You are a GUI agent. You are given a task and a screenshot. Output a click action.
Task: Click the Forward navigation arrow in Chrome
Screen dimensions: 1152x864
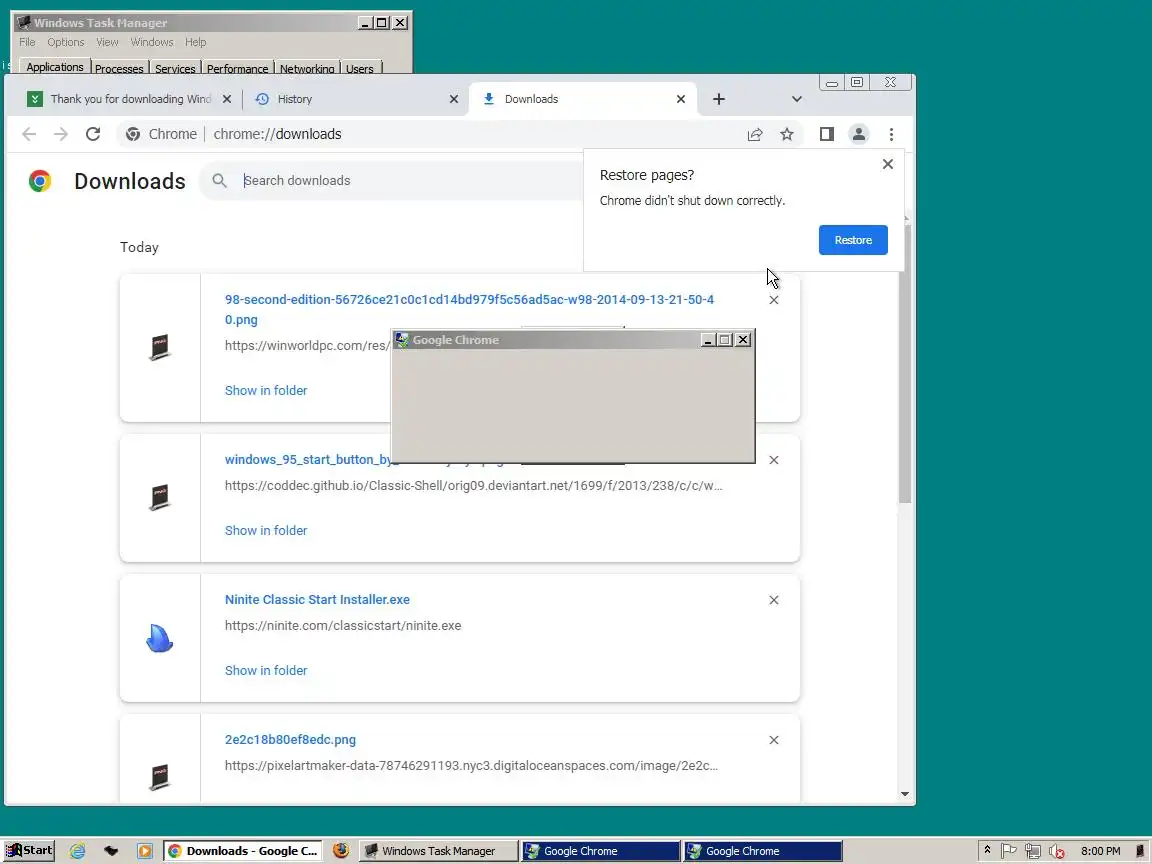(61, 134)
